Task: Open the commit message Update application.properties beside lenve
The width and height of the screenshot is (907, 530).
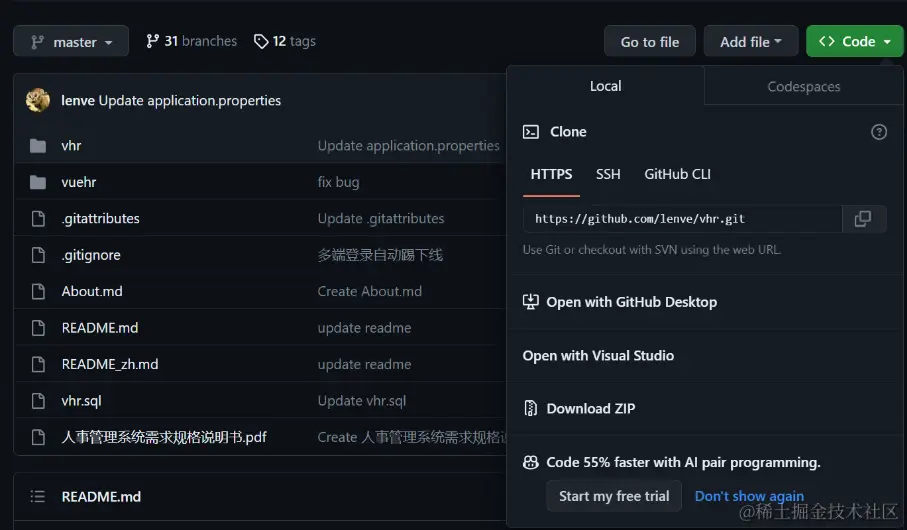Action: [190, 100]
